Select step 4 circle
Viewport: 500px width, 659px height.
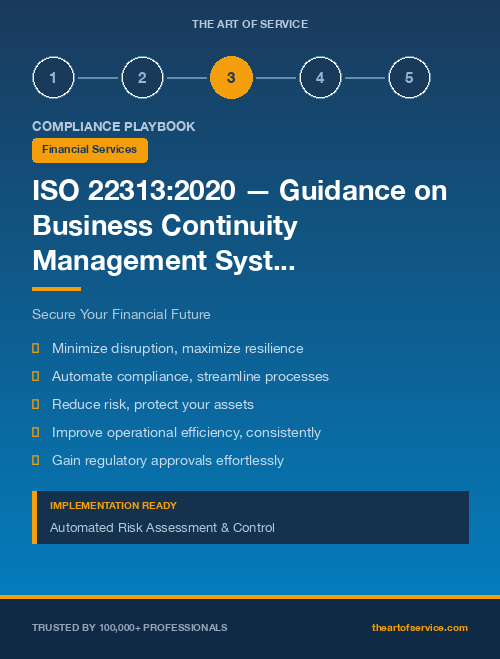pyautogui.click(x=320, y=78)
